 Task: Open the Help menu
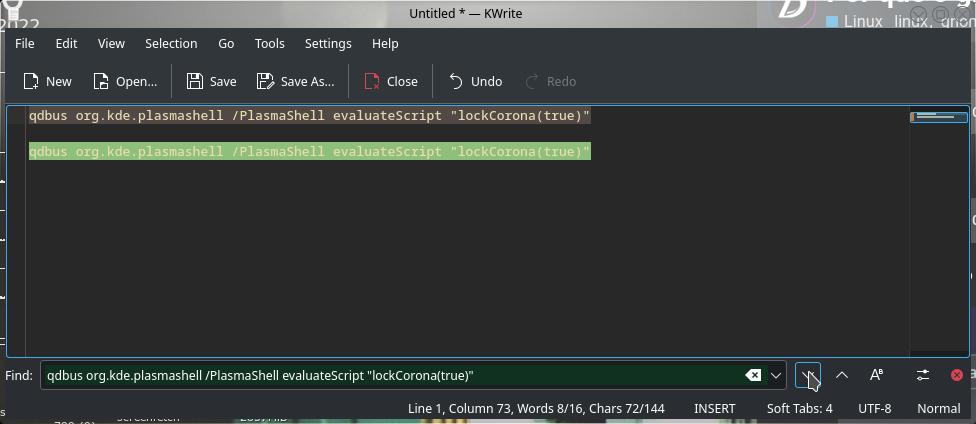tap(385, 44)
